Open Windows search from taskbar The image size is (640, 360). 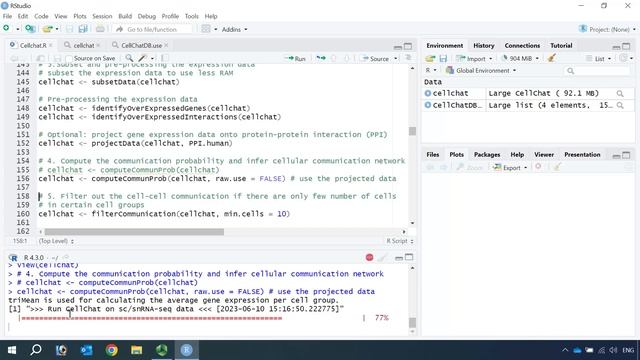tap(36, 350)
